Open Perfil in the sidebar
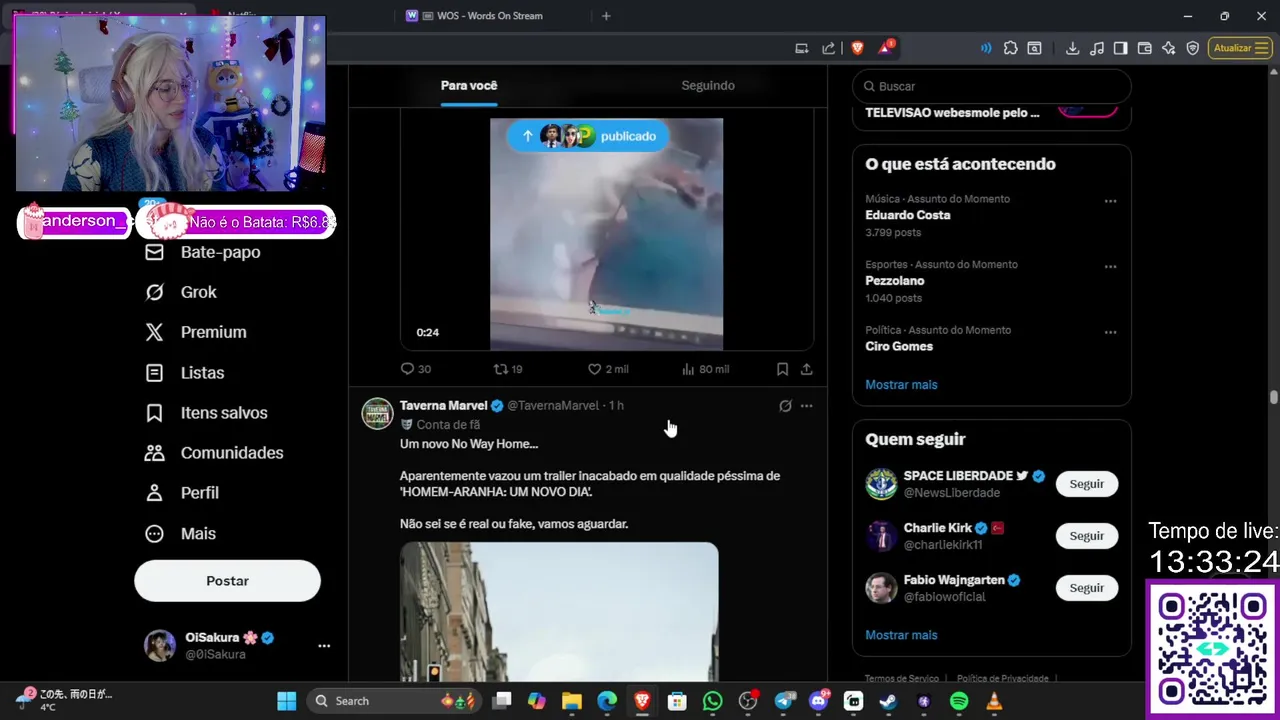 tap(182, 493)
